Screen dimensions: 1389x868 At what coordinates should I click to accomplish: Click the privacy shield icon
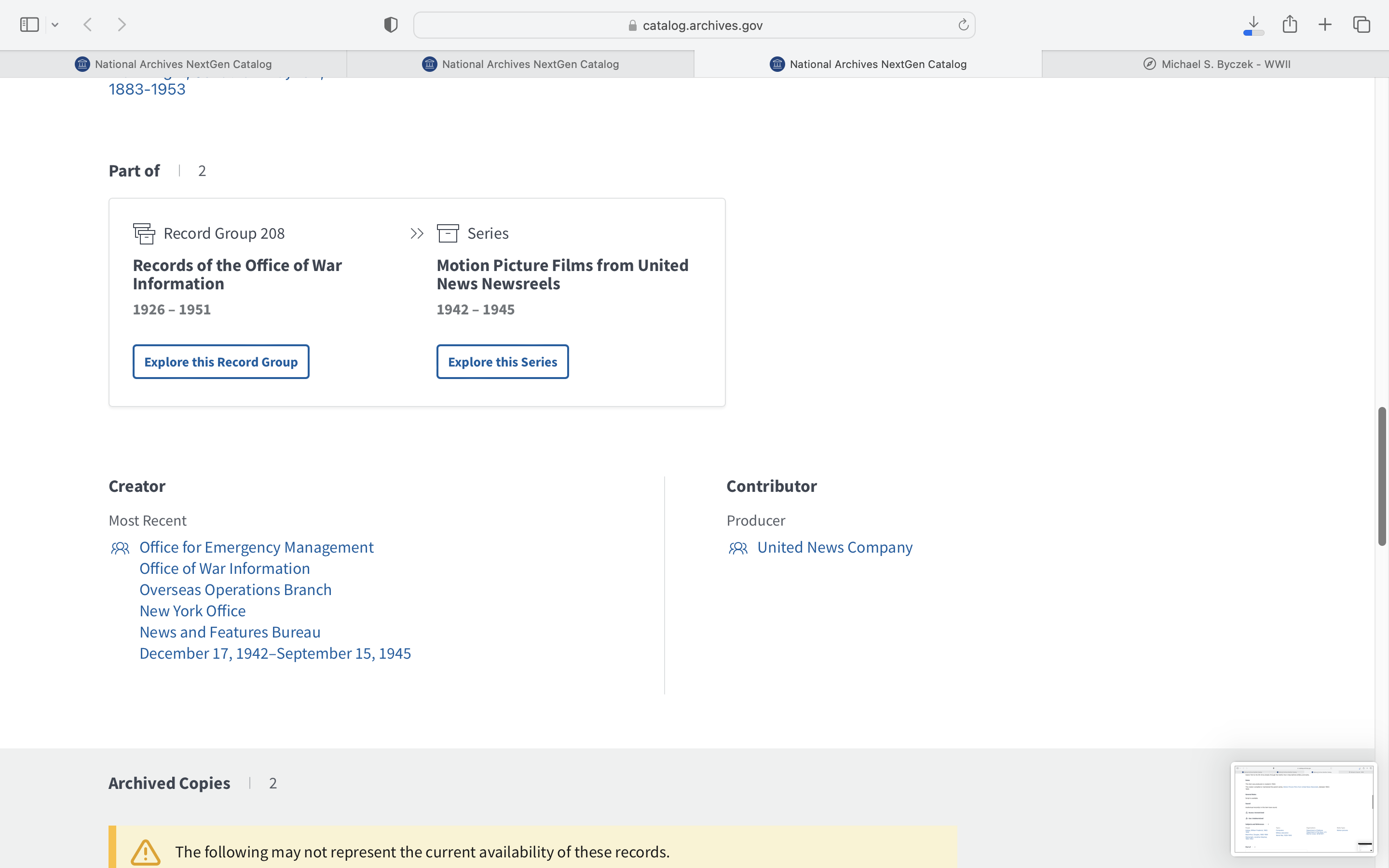click(390, 25)
